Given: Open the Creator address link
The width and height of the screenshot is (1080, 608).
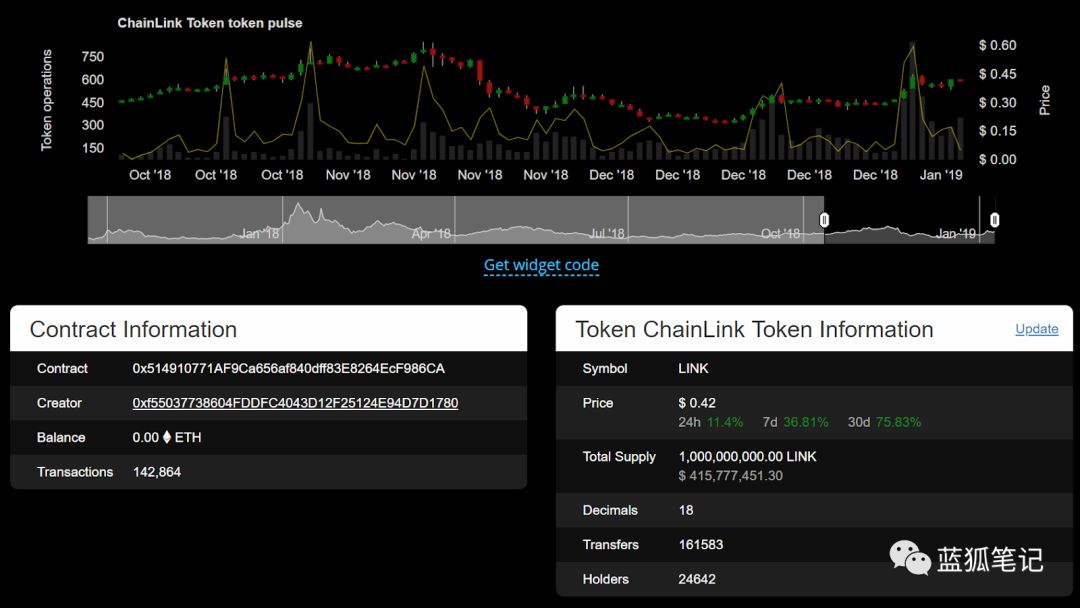Looking at the screenshot, I should click(295, 403).
